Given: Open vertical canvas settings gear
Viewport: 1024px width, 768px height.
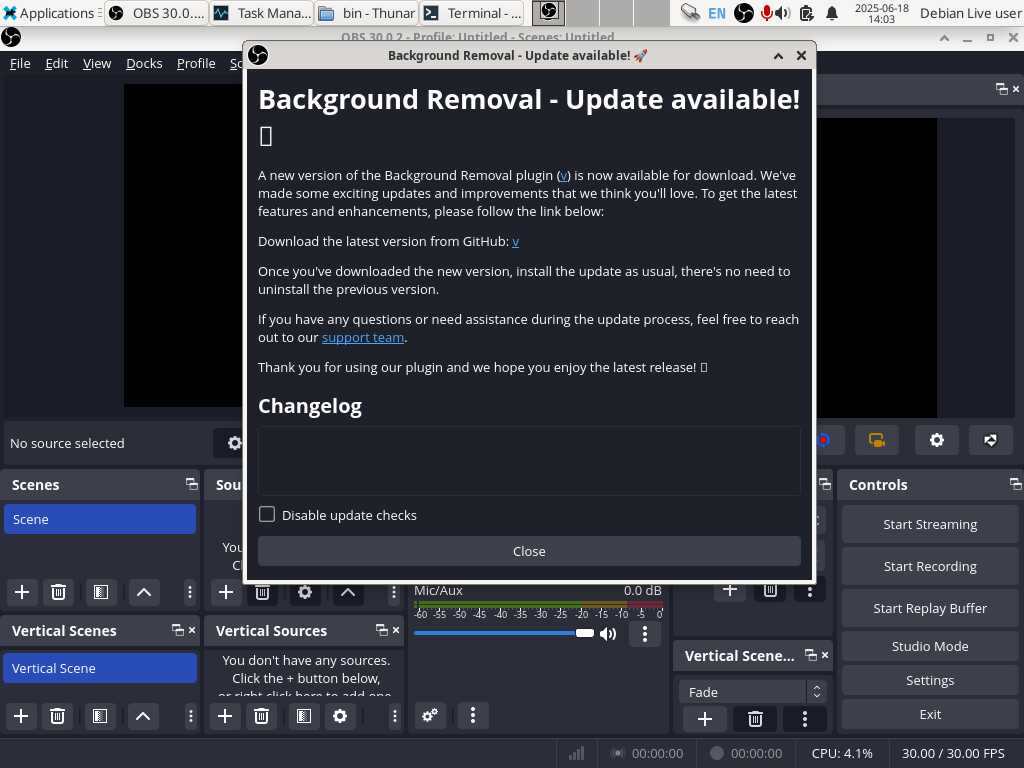Looking at the screenshot, I should tap(936, 440).
